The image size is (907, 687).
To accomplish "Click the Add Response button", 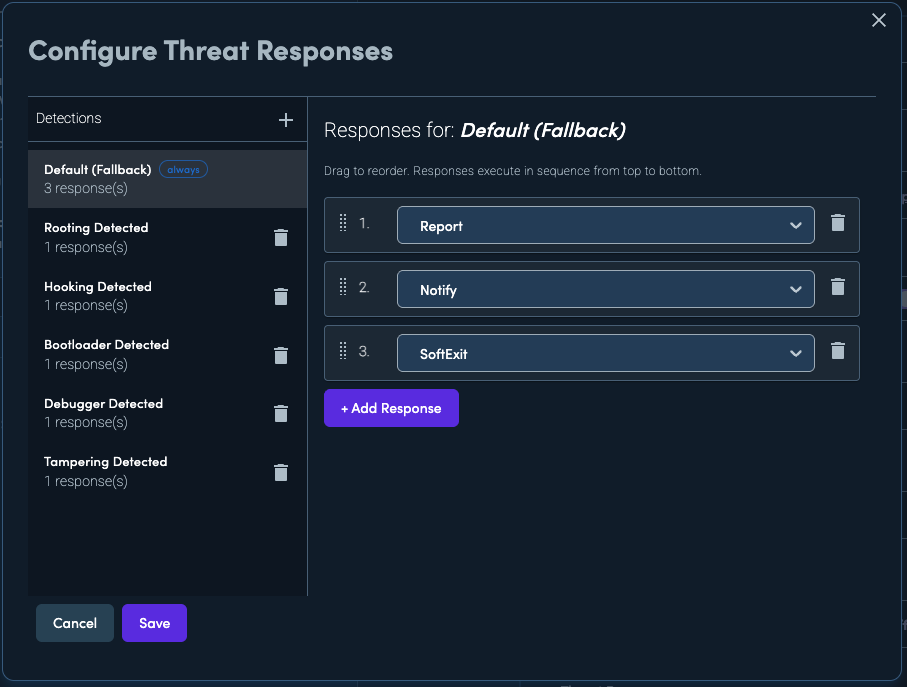I will pos(391,408).
